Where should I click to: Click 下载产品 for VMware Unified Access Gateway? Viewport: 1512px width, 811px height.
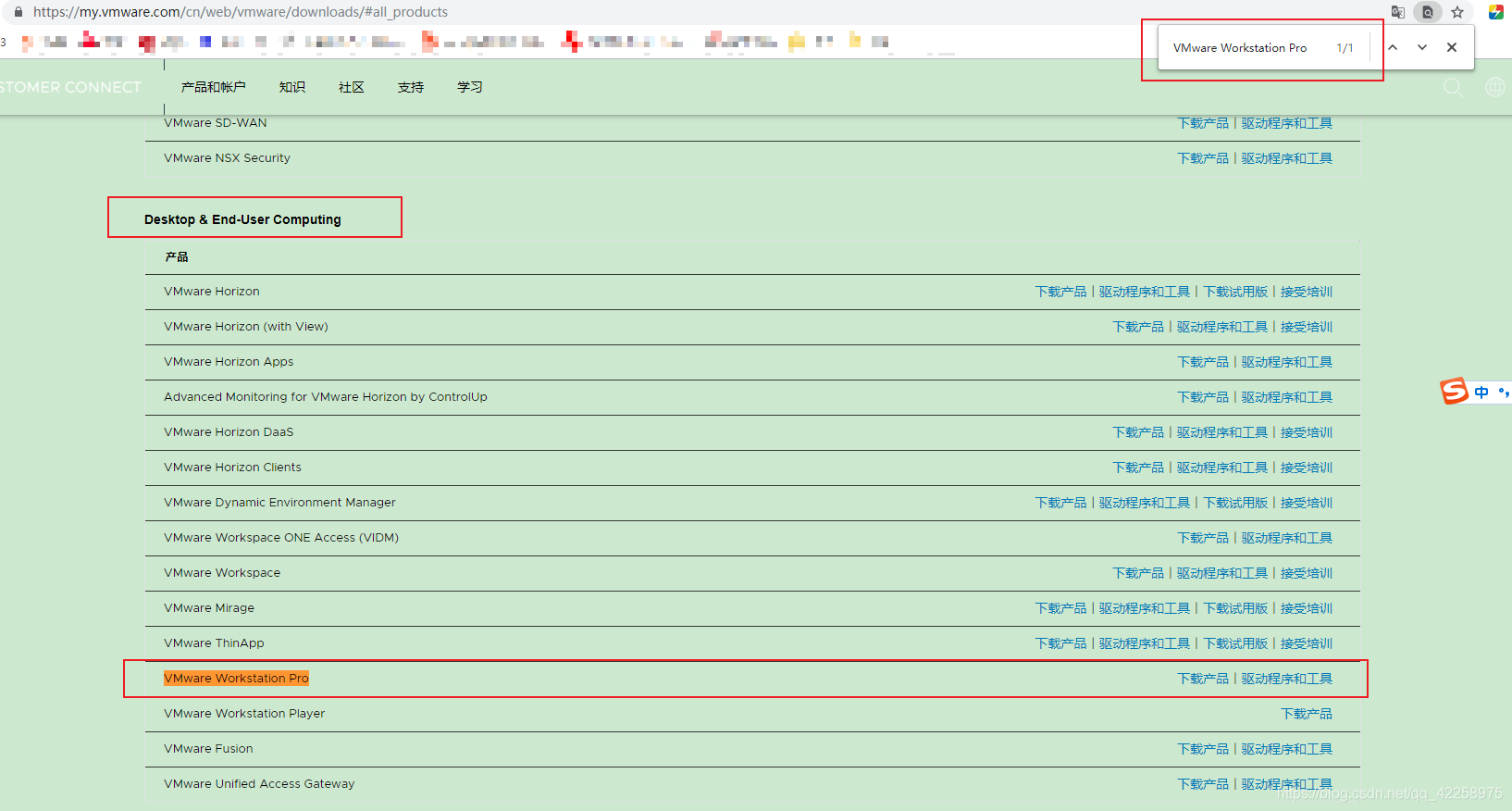click(1203, 784)
